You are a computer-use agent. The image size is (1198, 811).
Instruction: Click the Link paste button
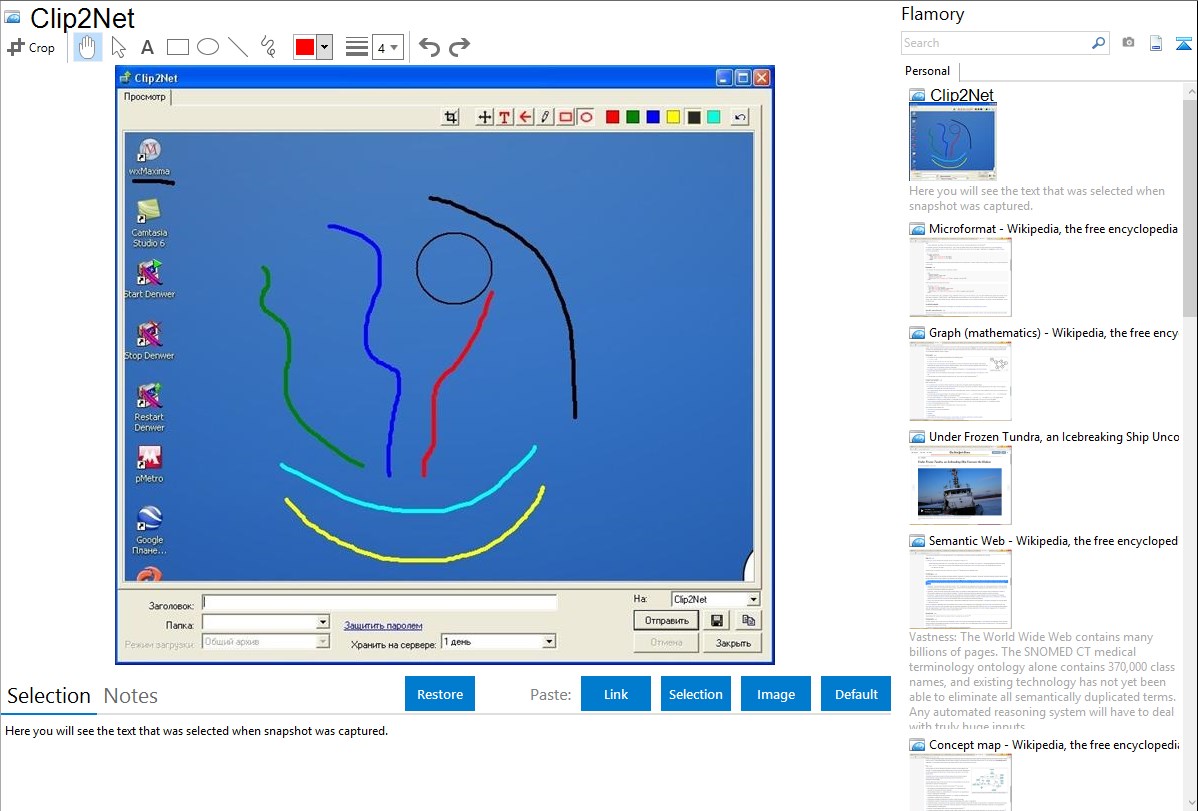pos(616,694)
